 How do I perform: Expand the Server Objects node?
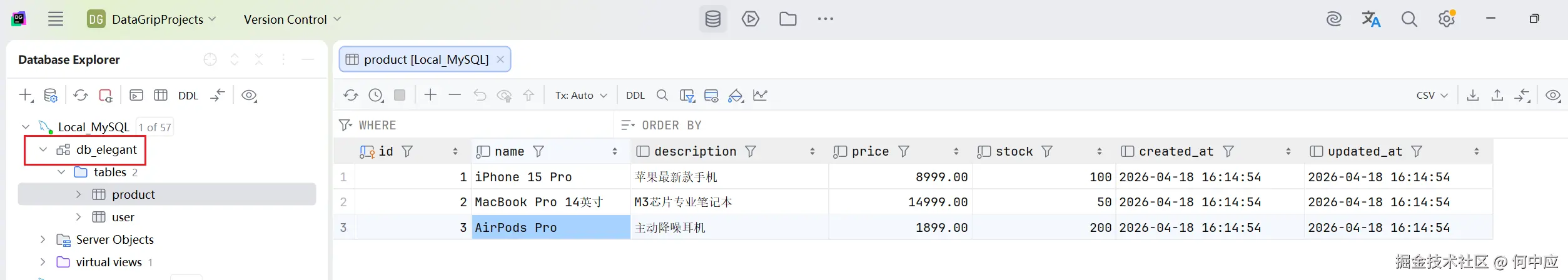coord(43,239)
